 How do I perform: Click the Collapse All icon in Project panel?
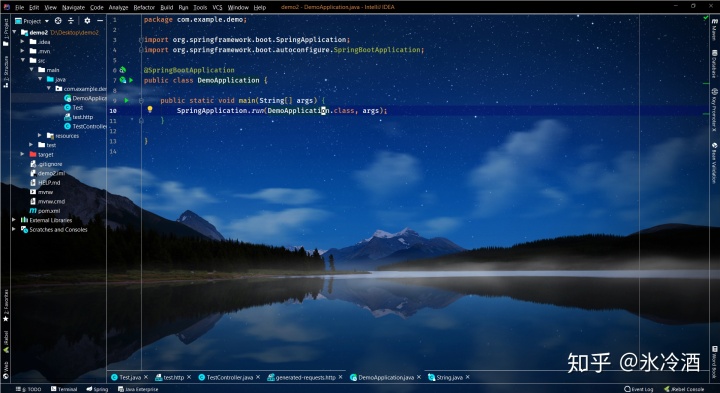(x=71, y=21)
